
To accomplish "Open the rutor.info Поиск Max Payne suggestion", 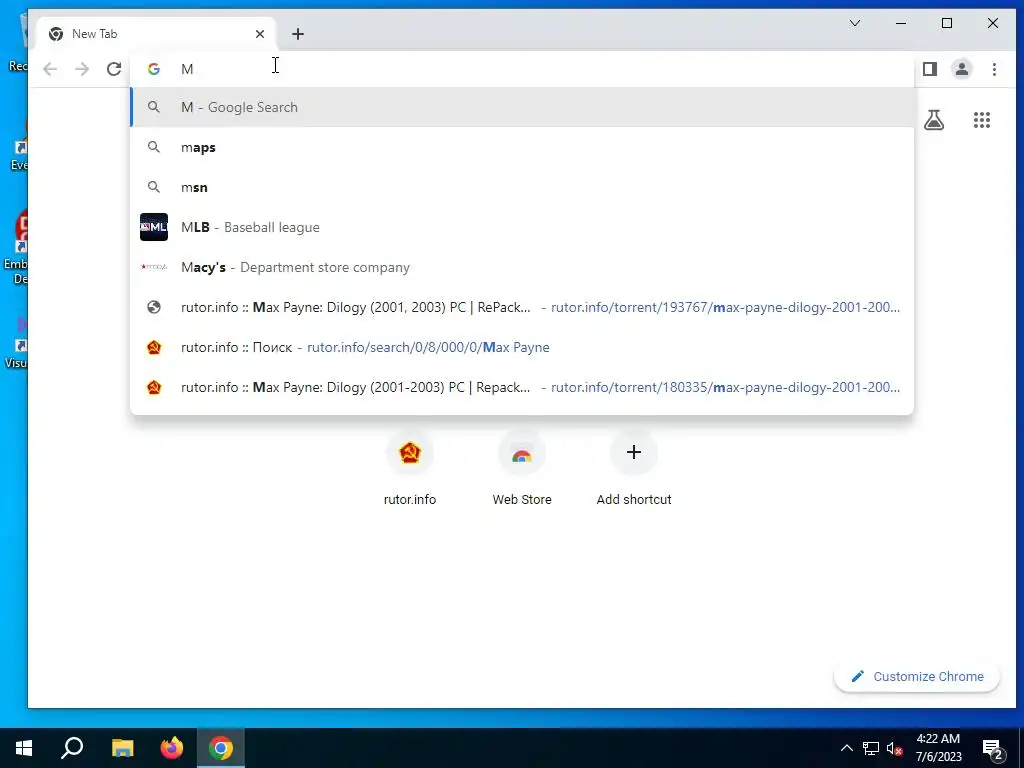I will coord(522,347).
